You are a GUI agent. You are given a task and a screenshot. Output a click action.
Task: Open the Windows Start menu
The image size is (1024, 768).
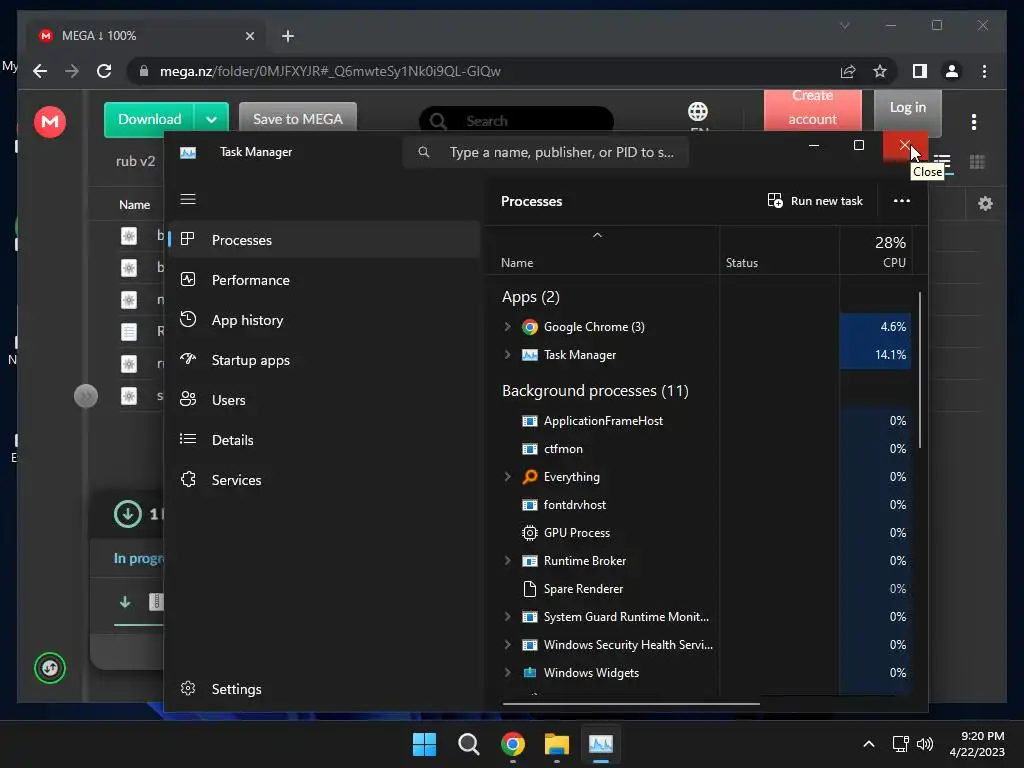[x=424, y=744]
